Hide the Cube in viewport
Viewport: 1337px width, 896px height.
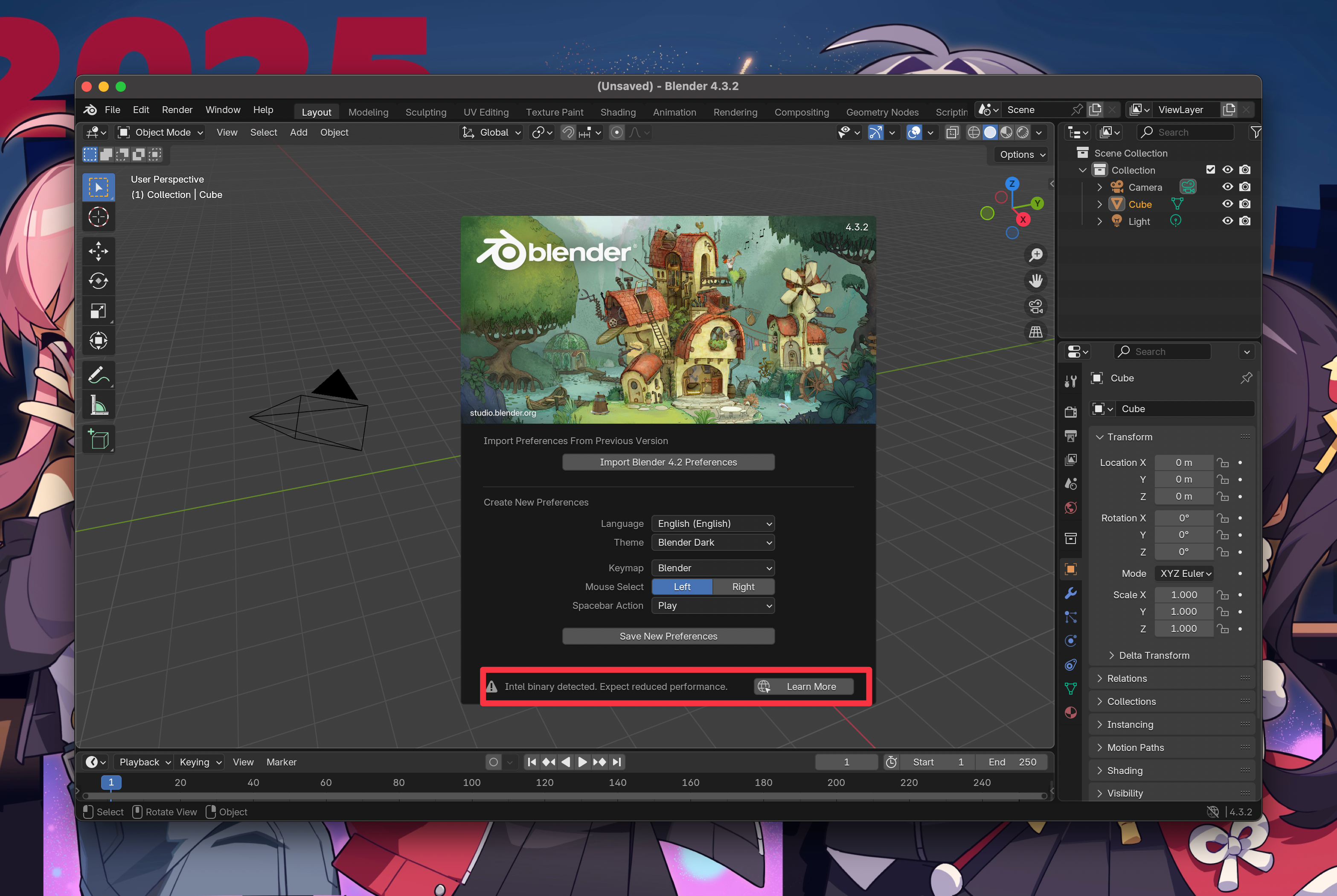pyautogui.click(x=1227, y=204)
